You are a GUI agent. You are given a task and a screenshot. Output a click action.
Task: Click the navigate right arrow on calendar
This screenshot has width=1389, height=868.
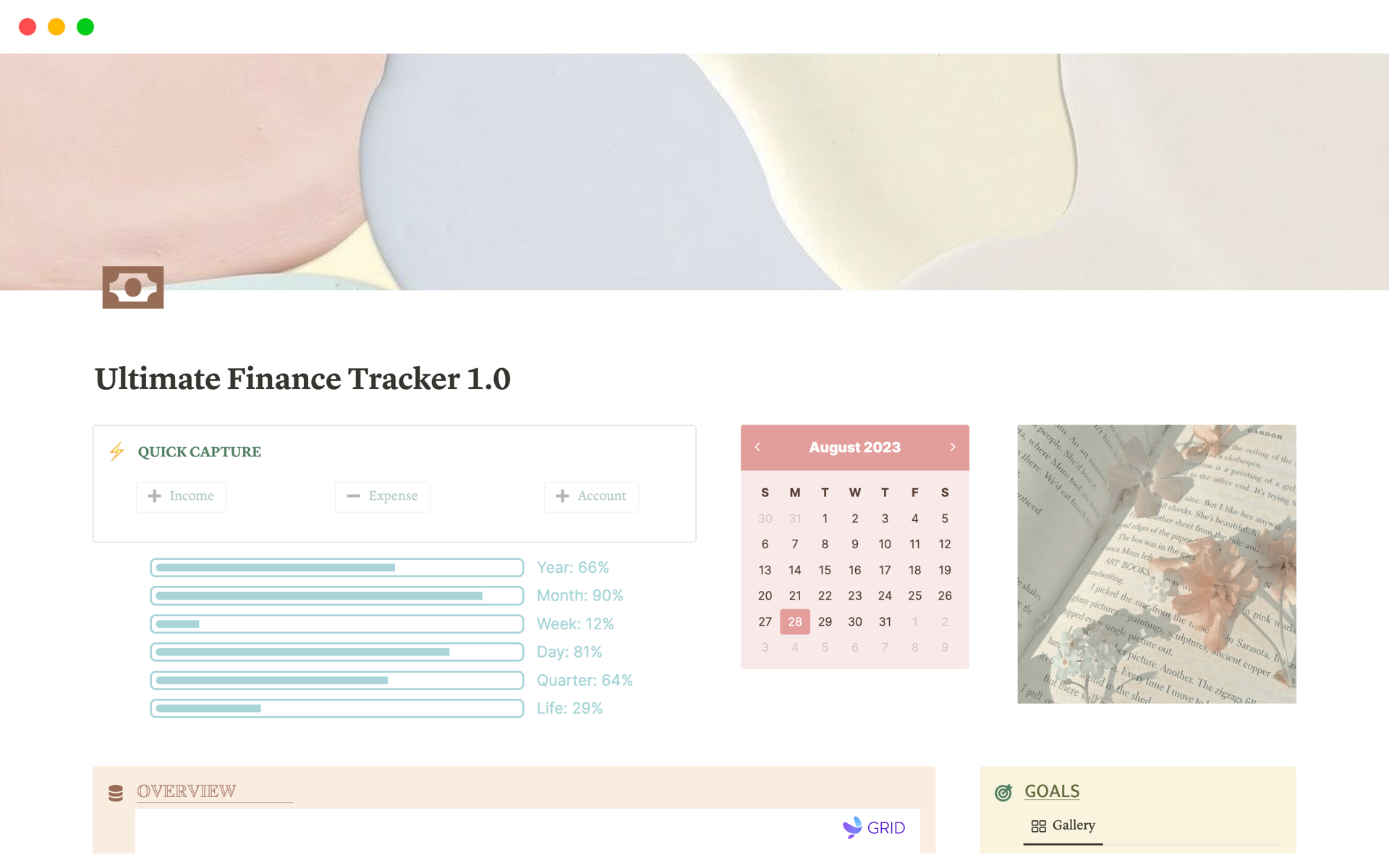tap(951, 447)
